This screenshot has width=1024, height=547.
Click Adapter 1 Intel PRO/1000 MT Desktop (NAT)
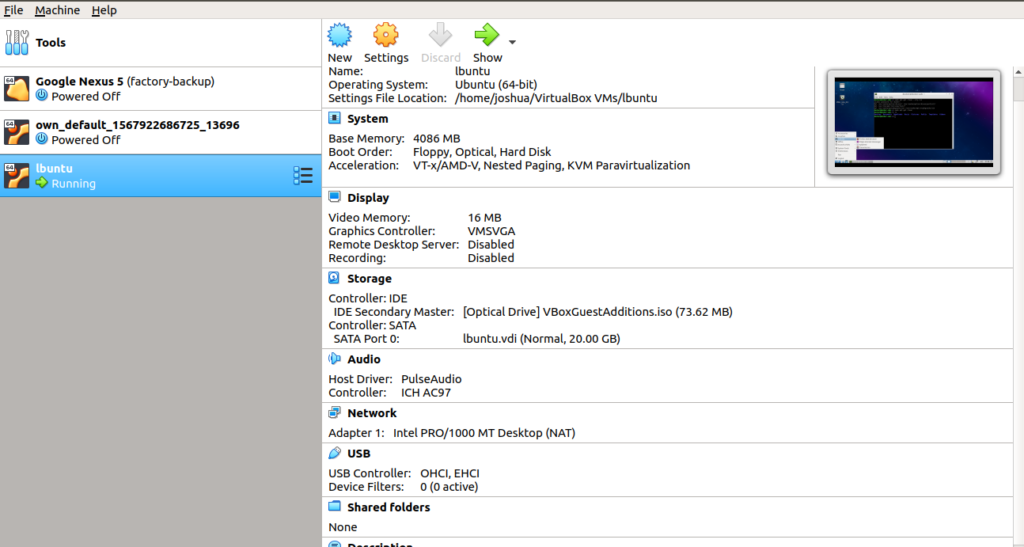click(484, 433)
